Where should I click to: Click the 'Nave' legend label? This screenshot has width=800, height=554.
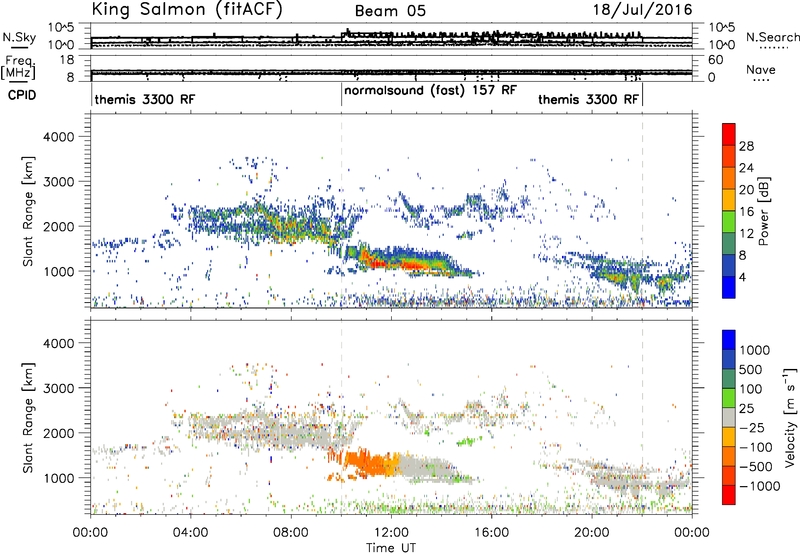click(760, 70)
